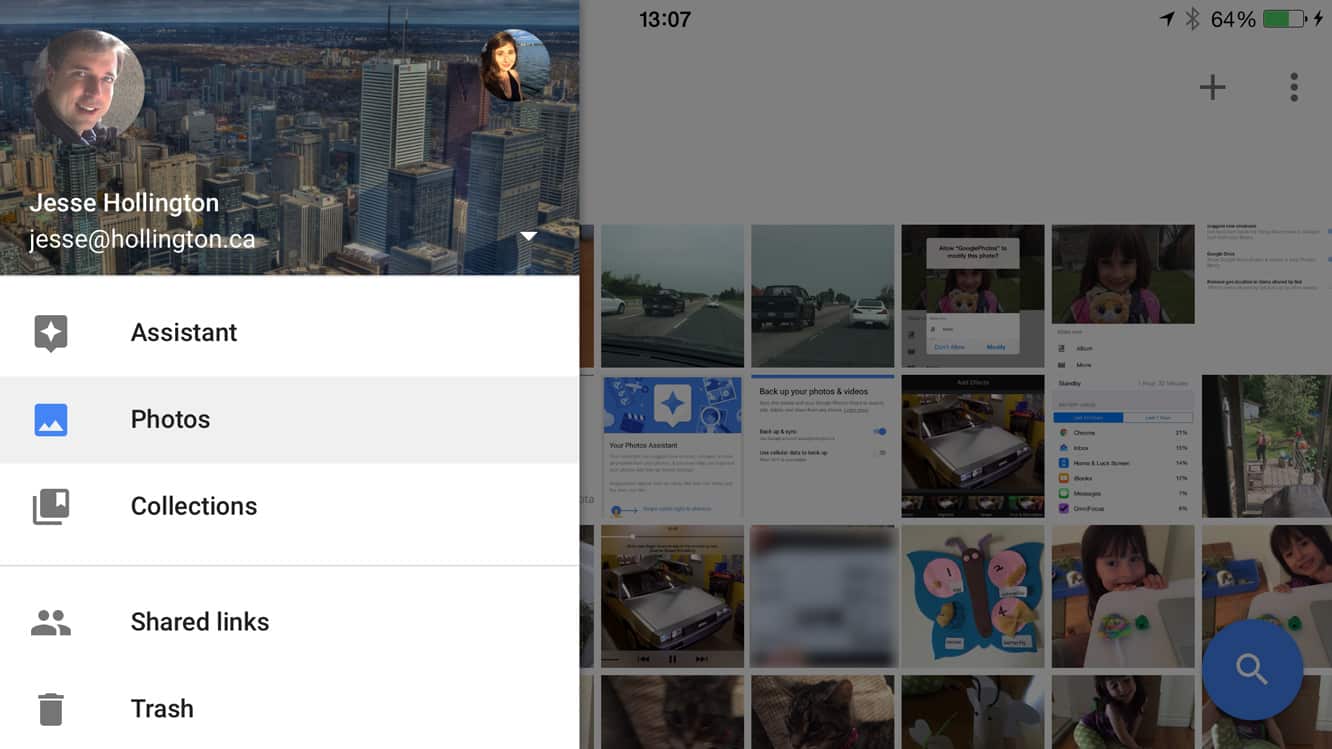Tap the Jesse Hollington account name
The image size is (1332, 749).
tap(125, 202)
